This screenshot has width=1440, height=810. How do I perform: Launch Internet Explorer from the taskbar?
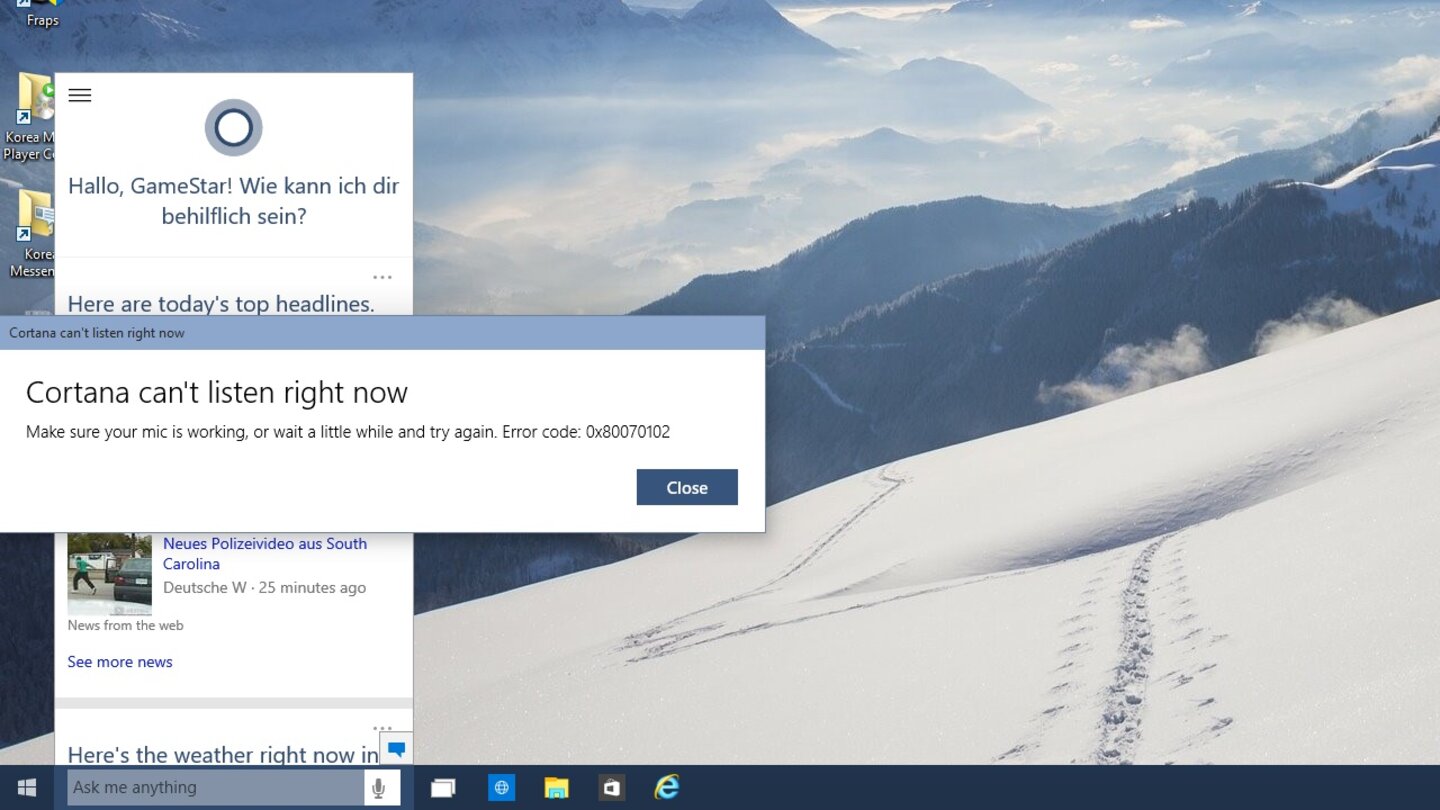click(666, 788)
